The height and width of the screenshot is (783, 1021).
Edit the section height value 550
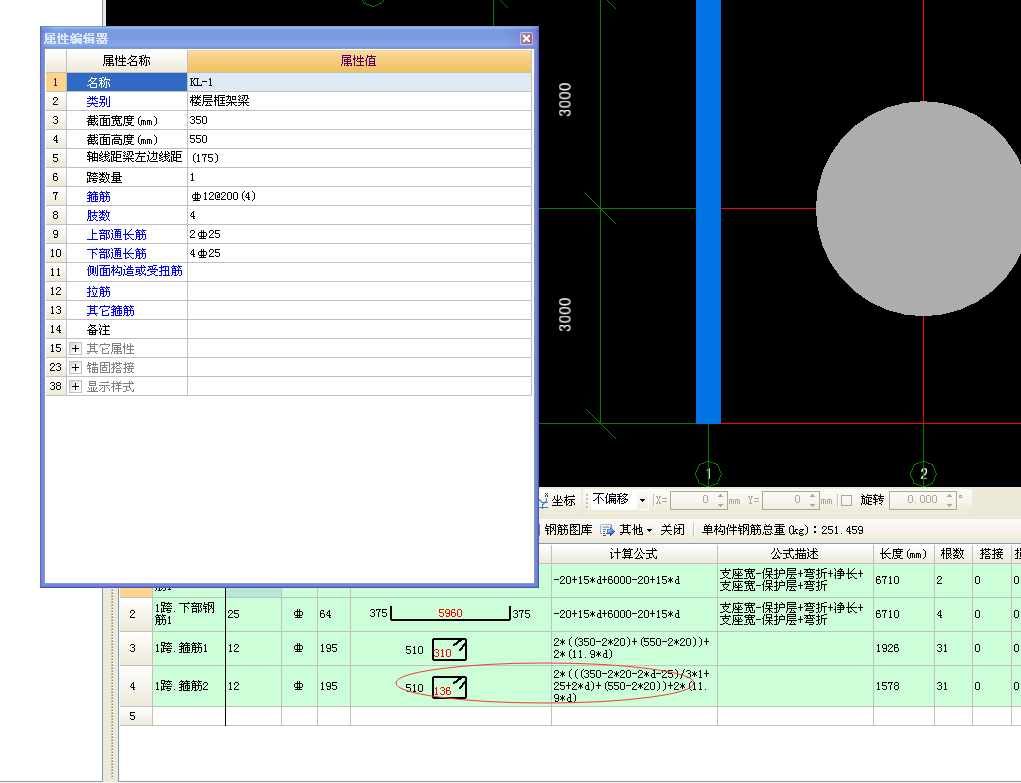point(359,139)
